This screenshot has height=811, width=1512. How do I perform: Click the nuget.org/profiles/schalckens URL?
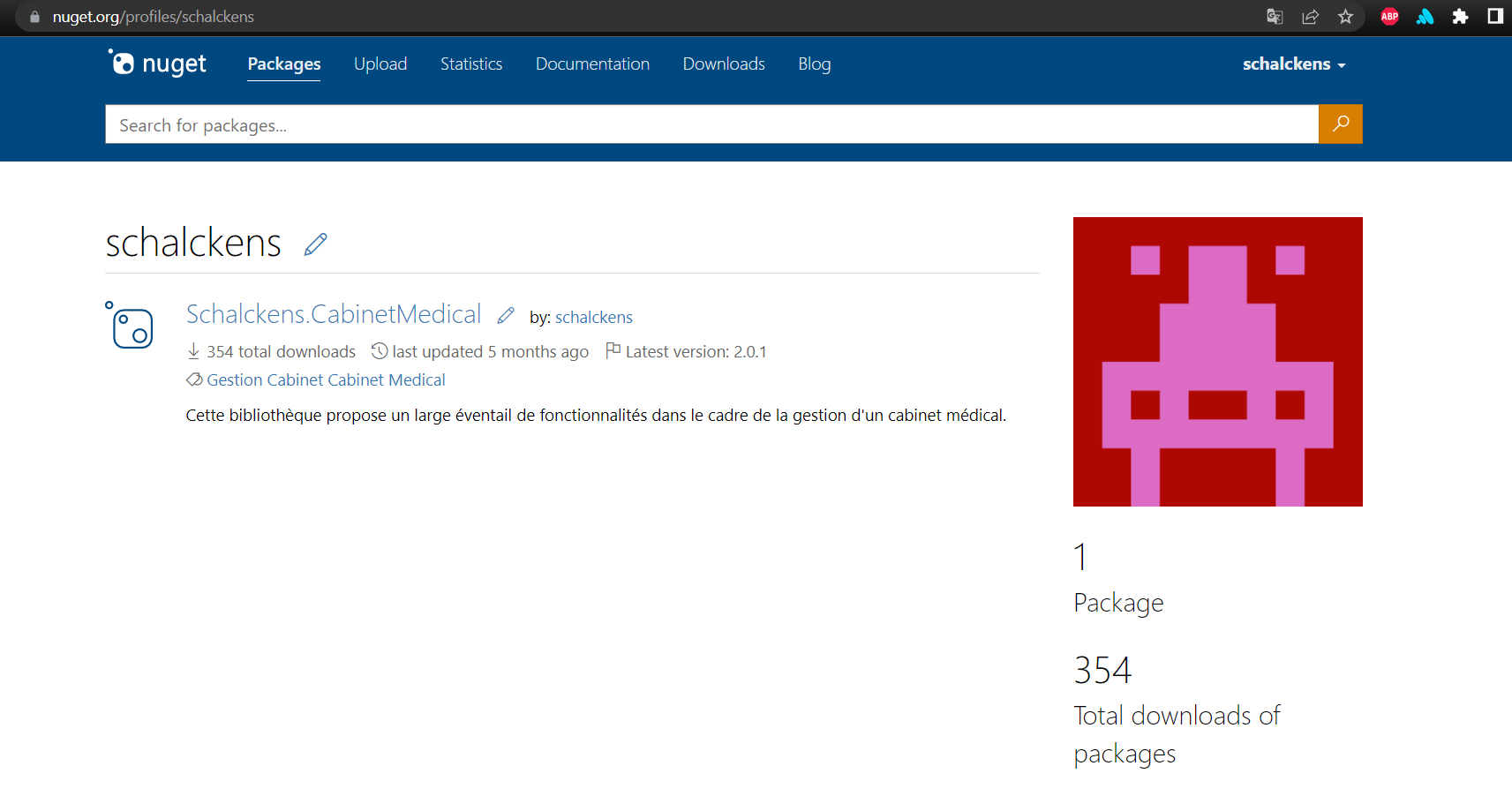pyautogui.click(x=153, y=17)
